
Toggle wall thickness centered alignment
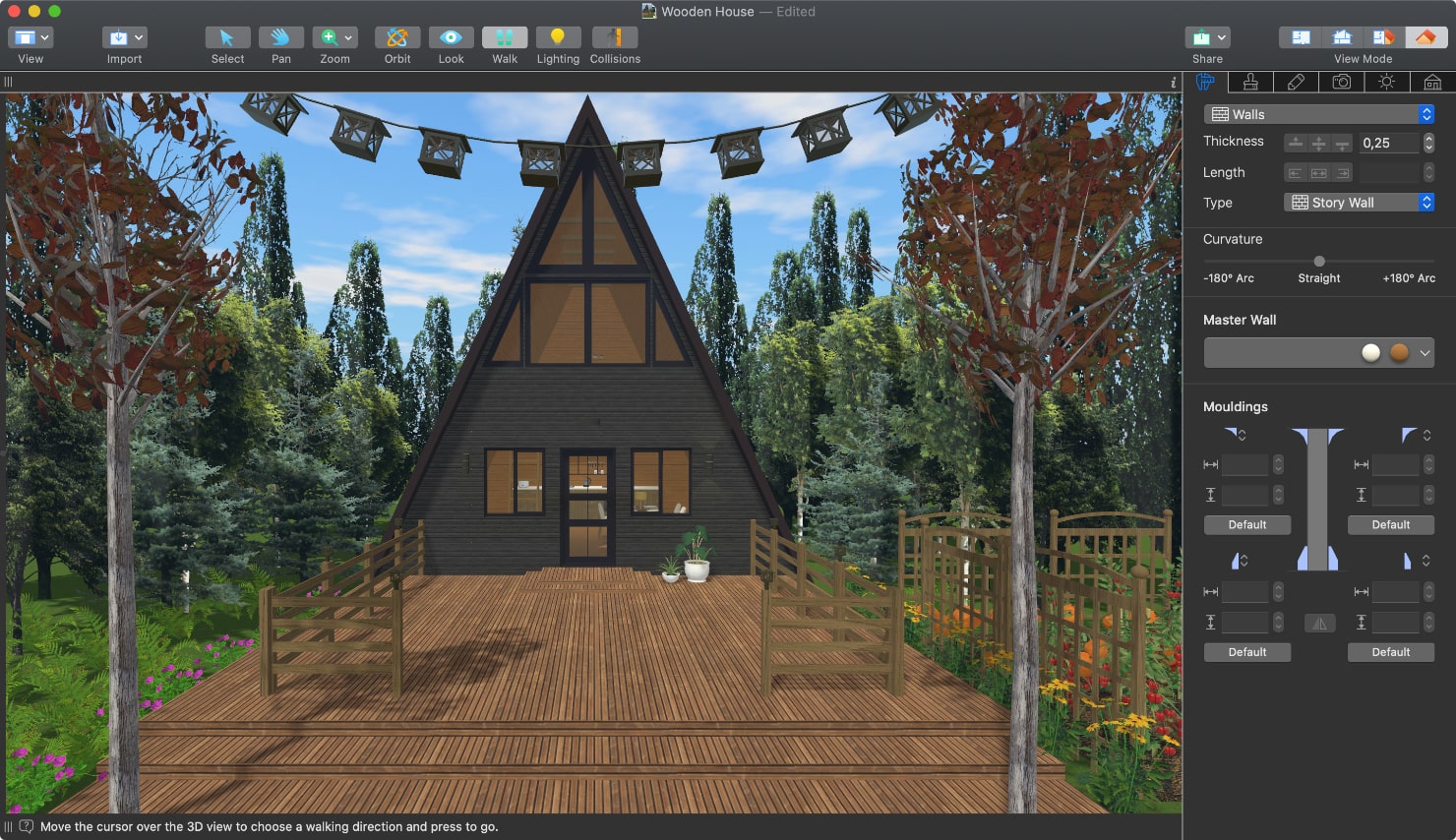coord(1318,143)
